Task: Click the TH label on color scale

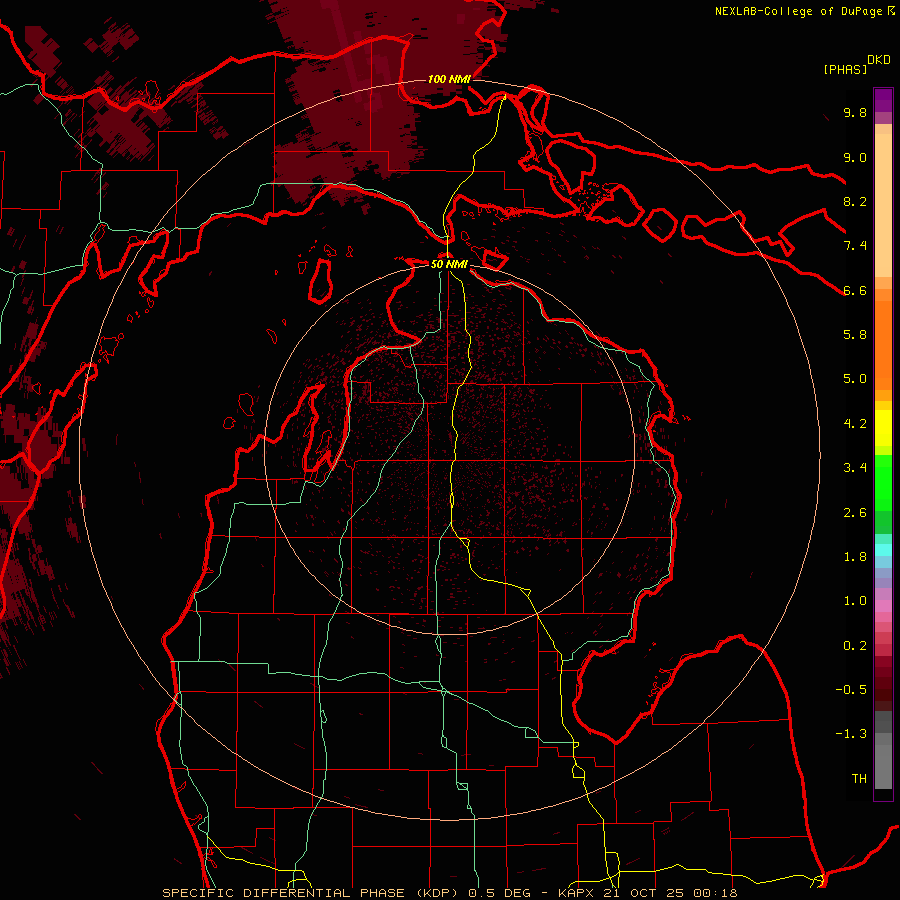Action: coord(859,779)
